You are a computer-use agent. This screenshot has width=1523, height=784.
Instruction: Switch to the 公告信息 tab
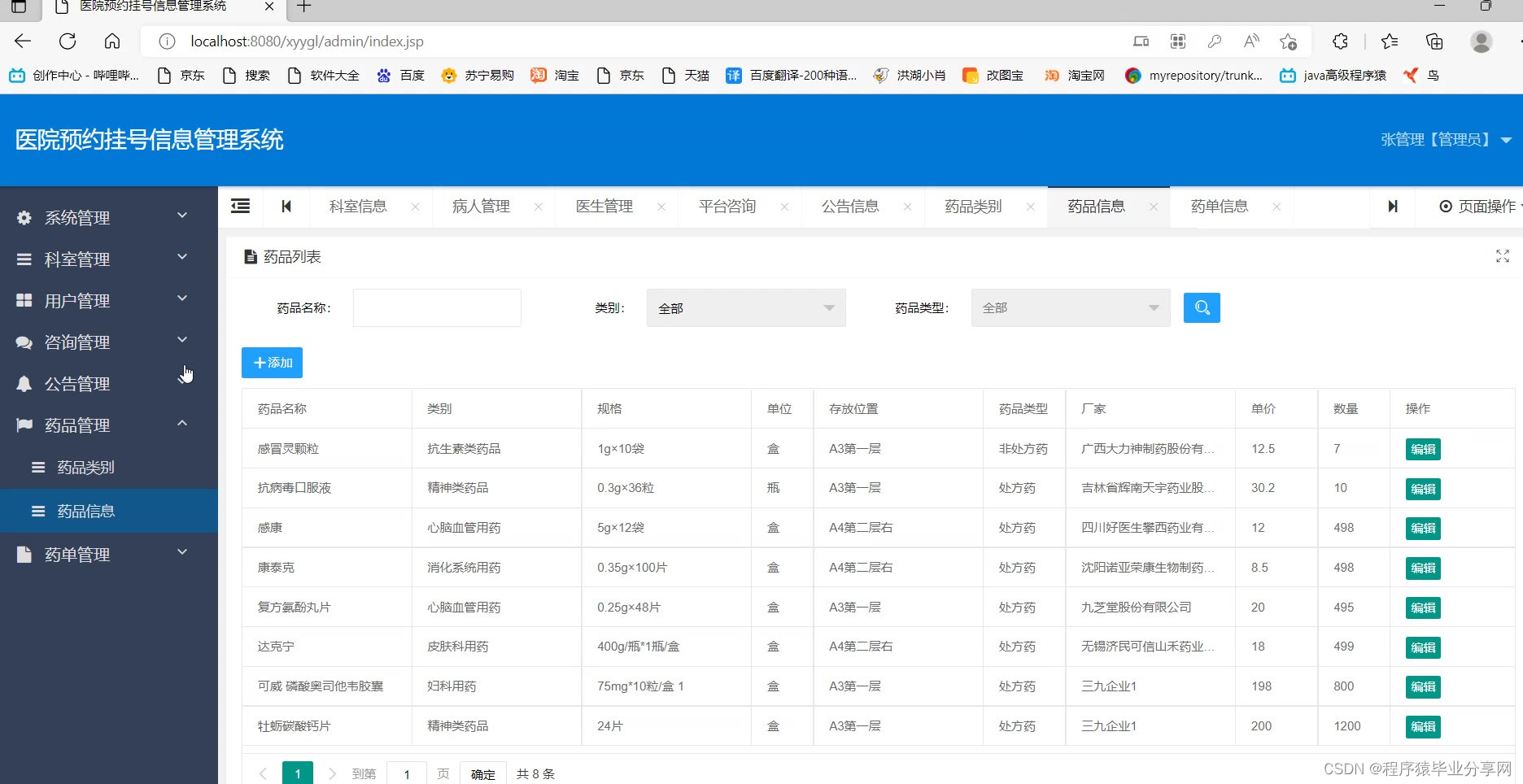(850, 207)
